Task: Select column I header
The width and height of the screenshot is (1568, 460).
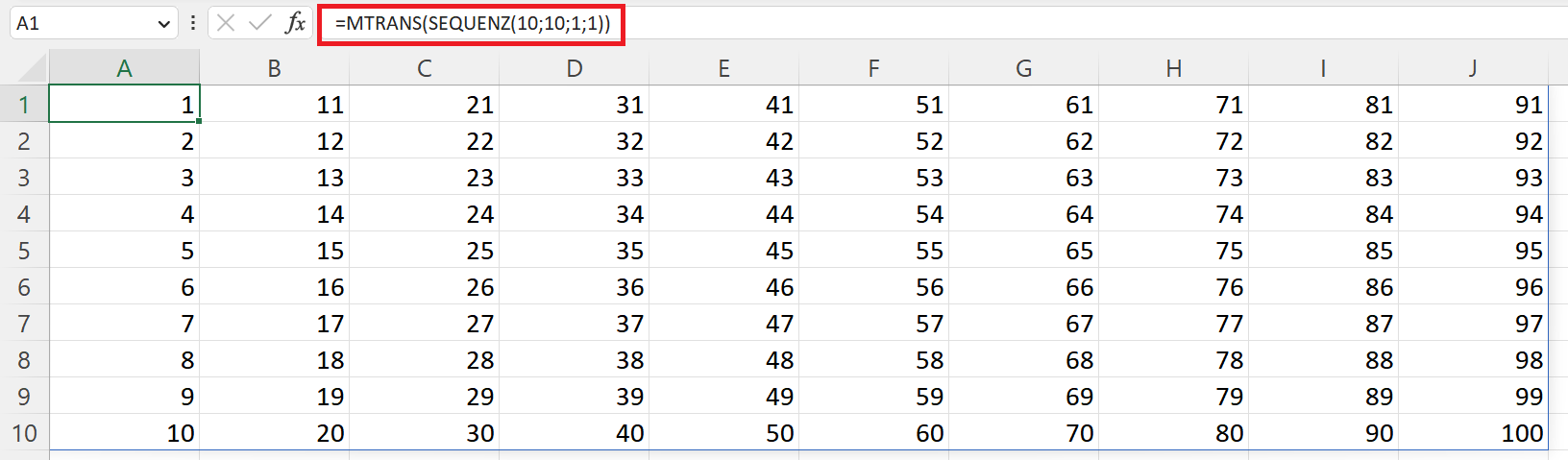Action: (x=1323, y=68)
